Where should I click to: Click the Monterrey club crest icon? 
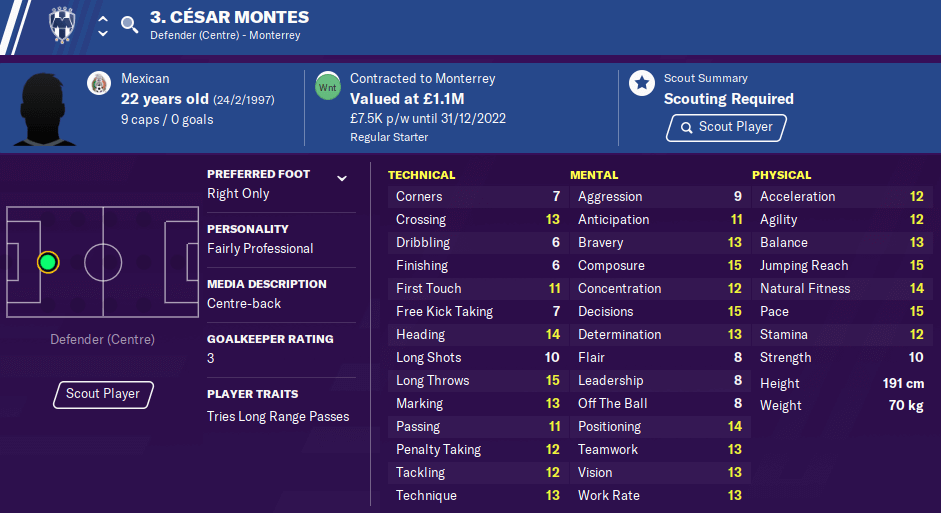(x=62, y=25)
